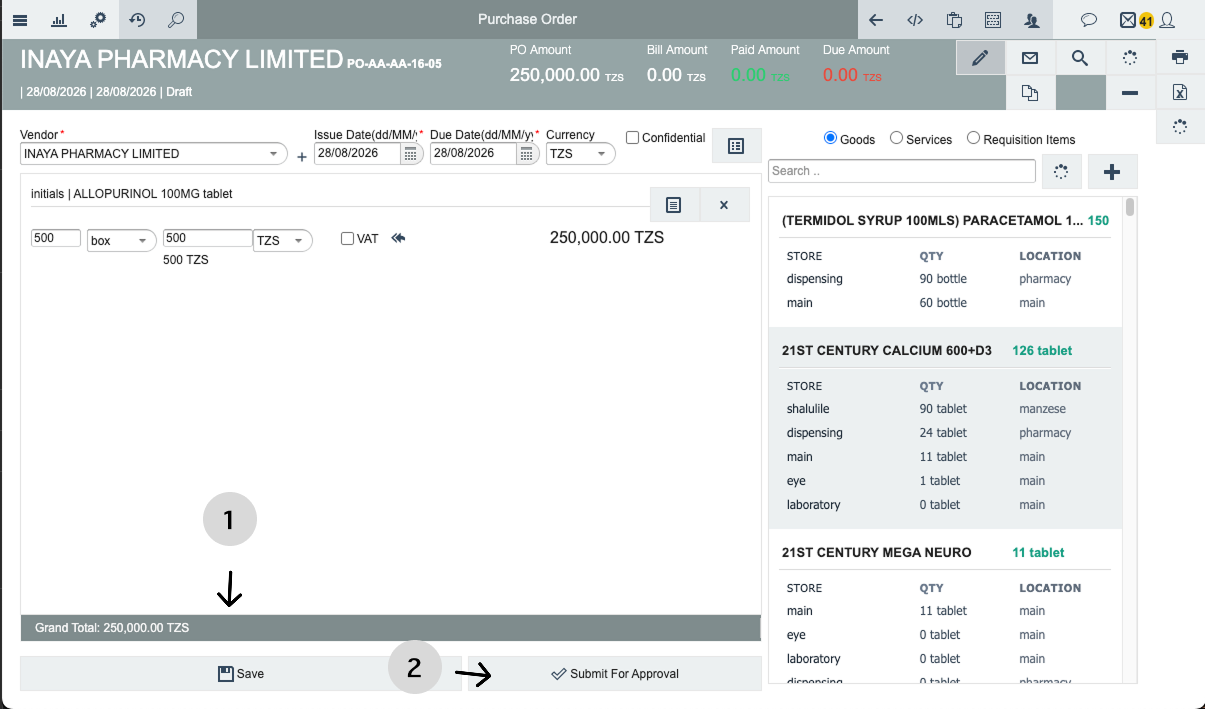This screenshot has width=1205, height=709.
Task: Open the Vendor dropdown
Action: (153, 154)
